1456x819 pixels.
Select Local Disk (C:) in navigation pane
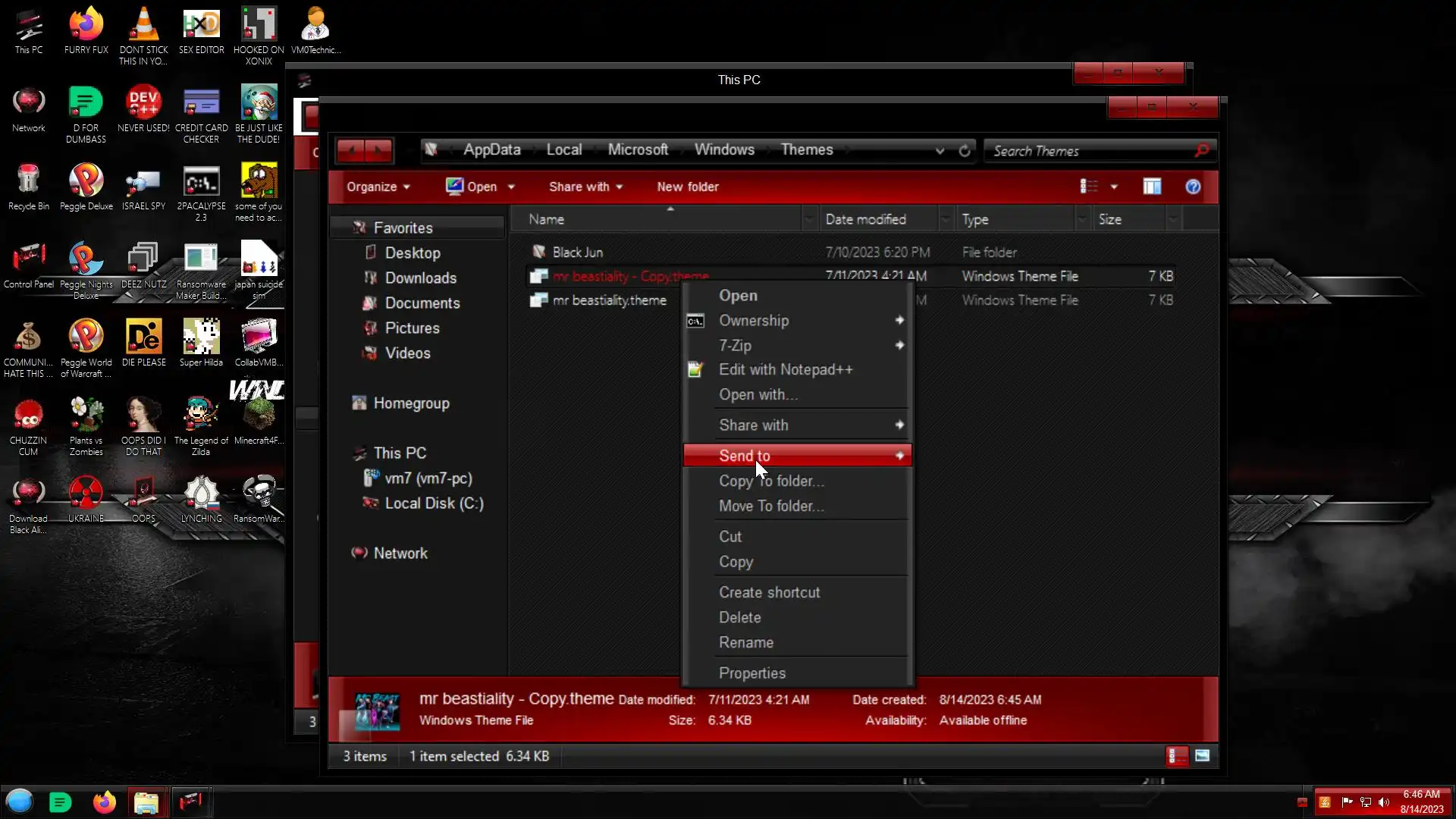pos(434,503)
